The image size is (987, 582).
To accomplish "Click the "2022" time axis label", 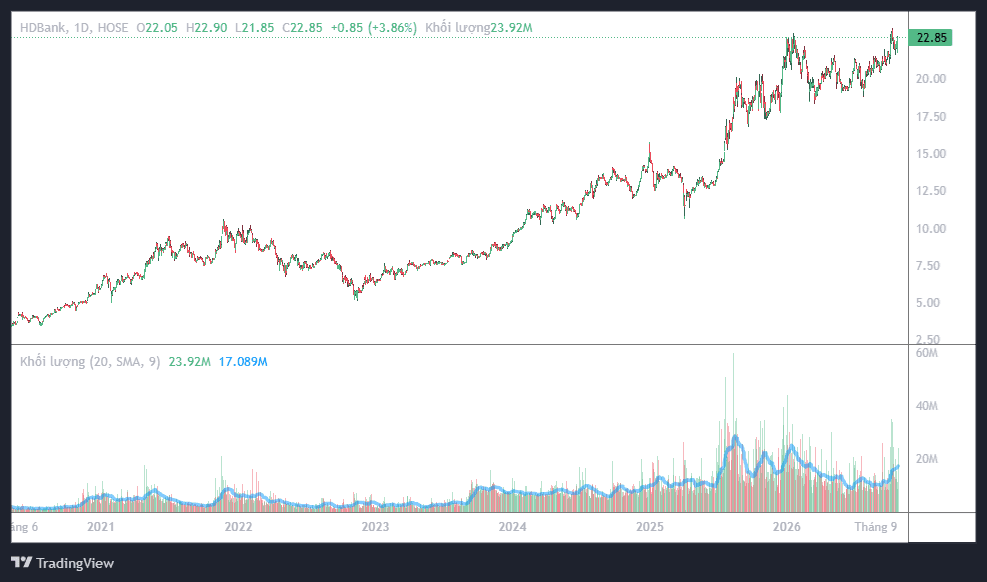I will tap(238, 527).
